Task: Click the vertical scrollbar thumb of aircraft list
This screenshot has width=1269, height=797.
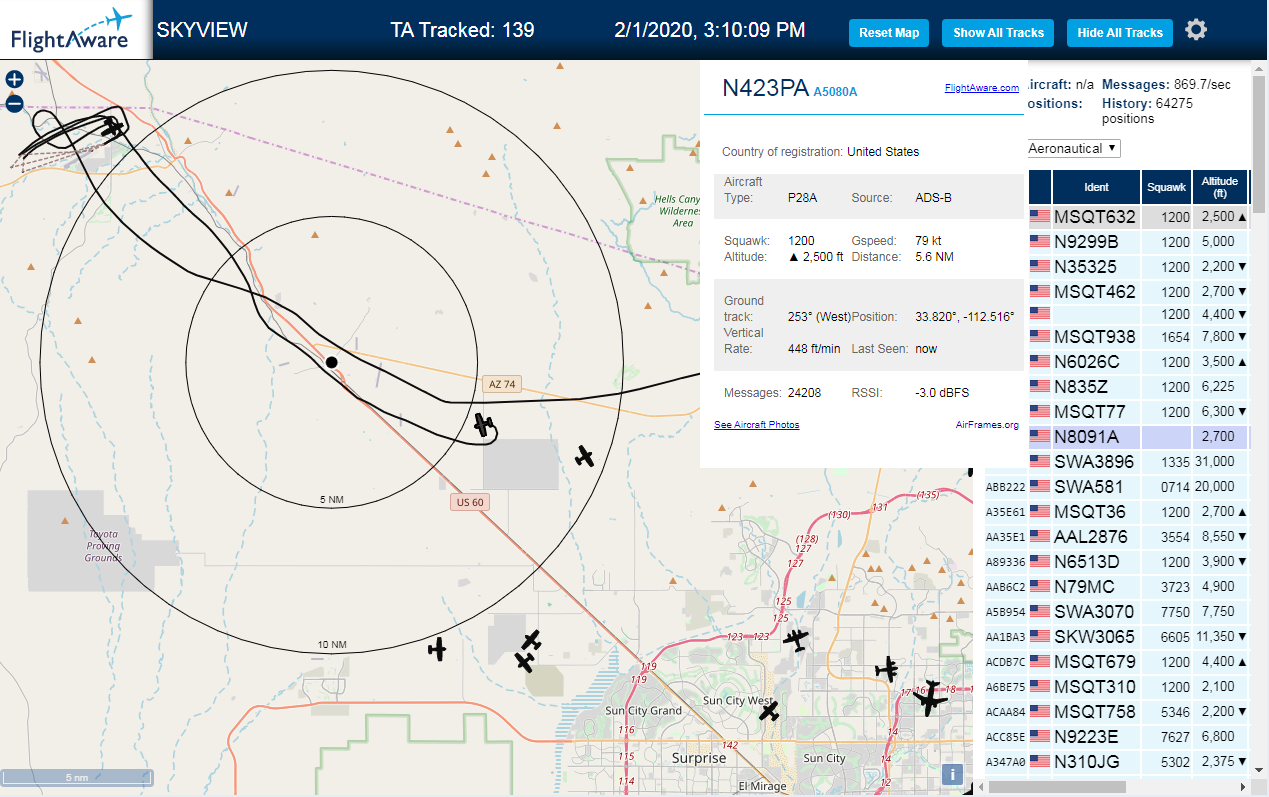Action: coord(1258,142)
